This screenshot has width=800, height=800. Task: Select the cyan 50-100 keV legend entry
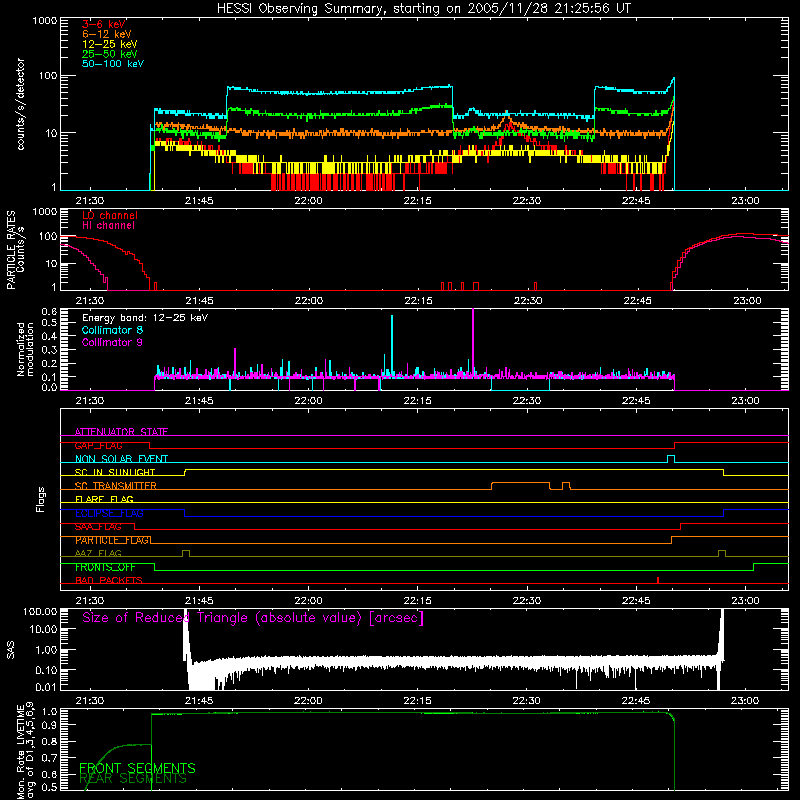pyautogui.click(x=113, y=64)
